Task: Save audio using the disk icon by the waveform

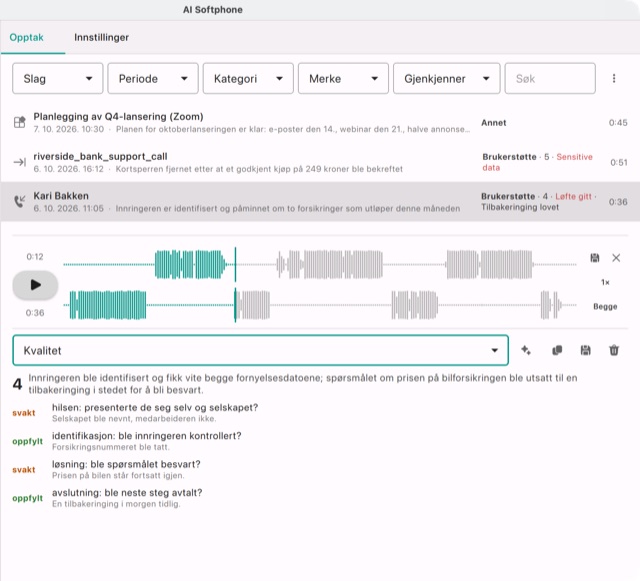Action: 595,258
